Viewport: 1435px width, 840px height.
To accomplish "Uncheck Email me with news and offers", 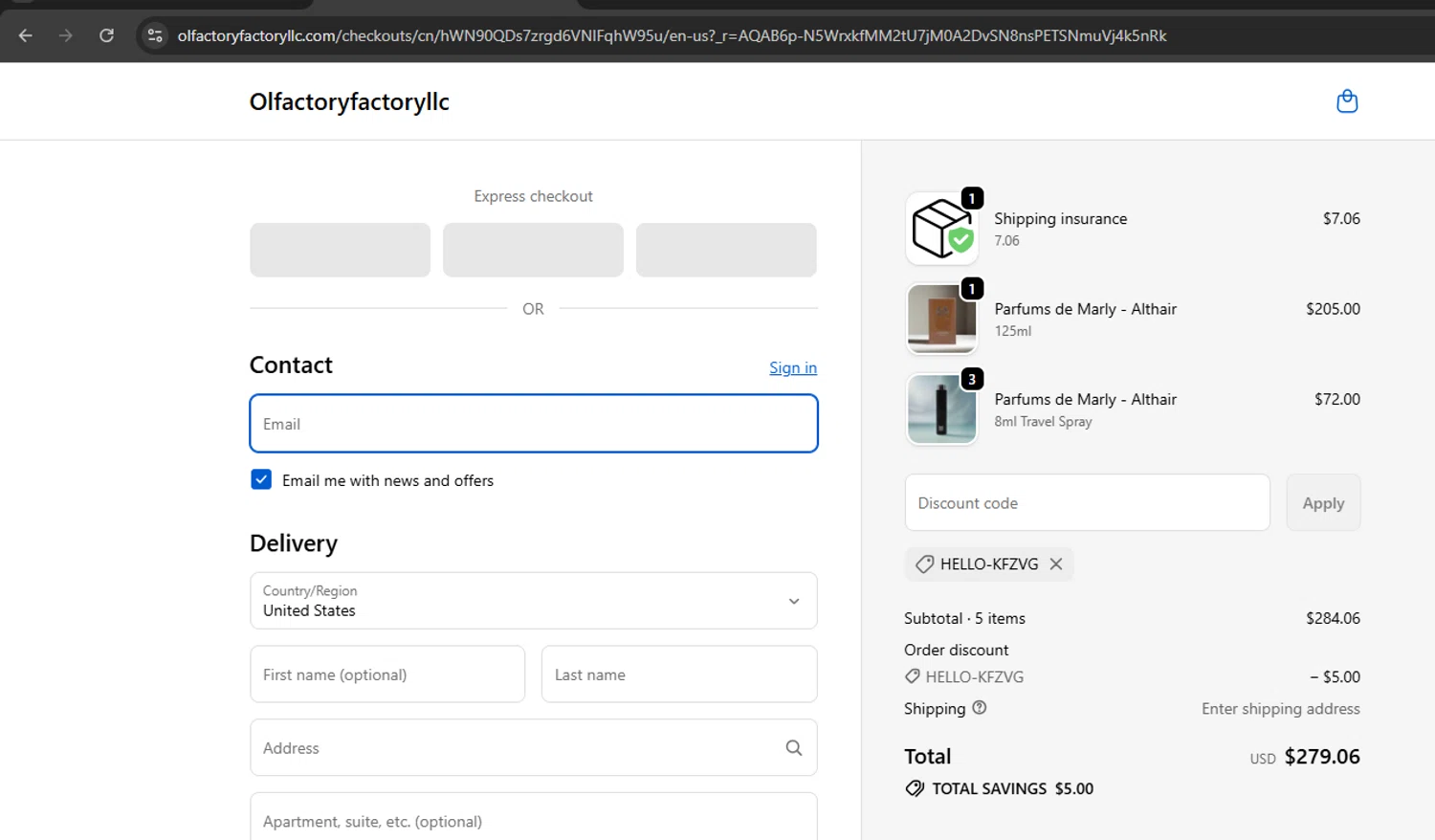I will [x=261, y=479].
